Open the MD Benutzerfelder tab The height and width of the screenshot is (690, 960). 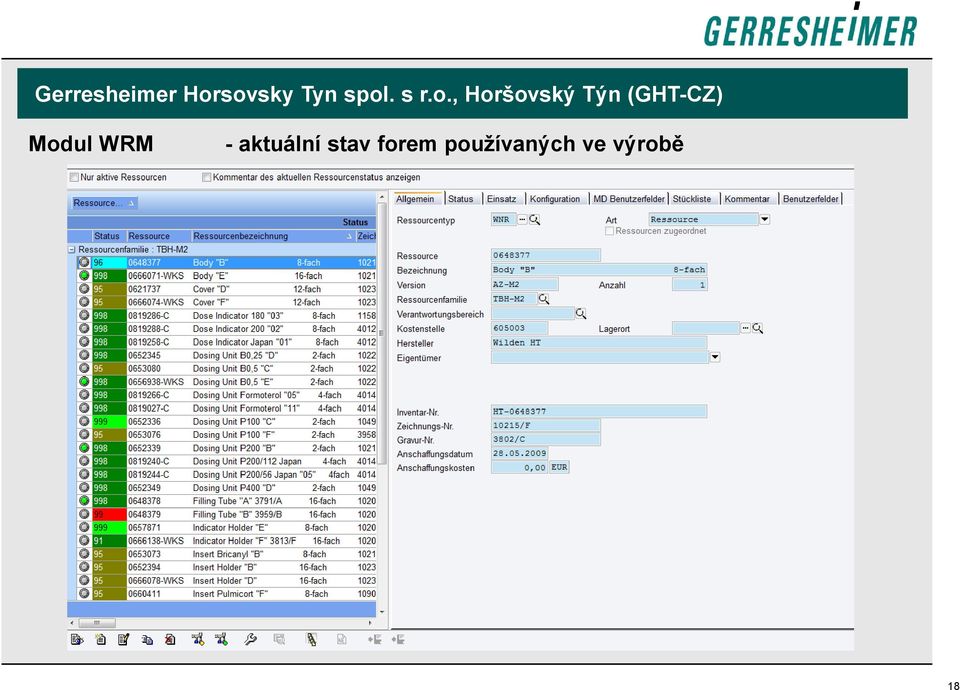coord(629,199)
